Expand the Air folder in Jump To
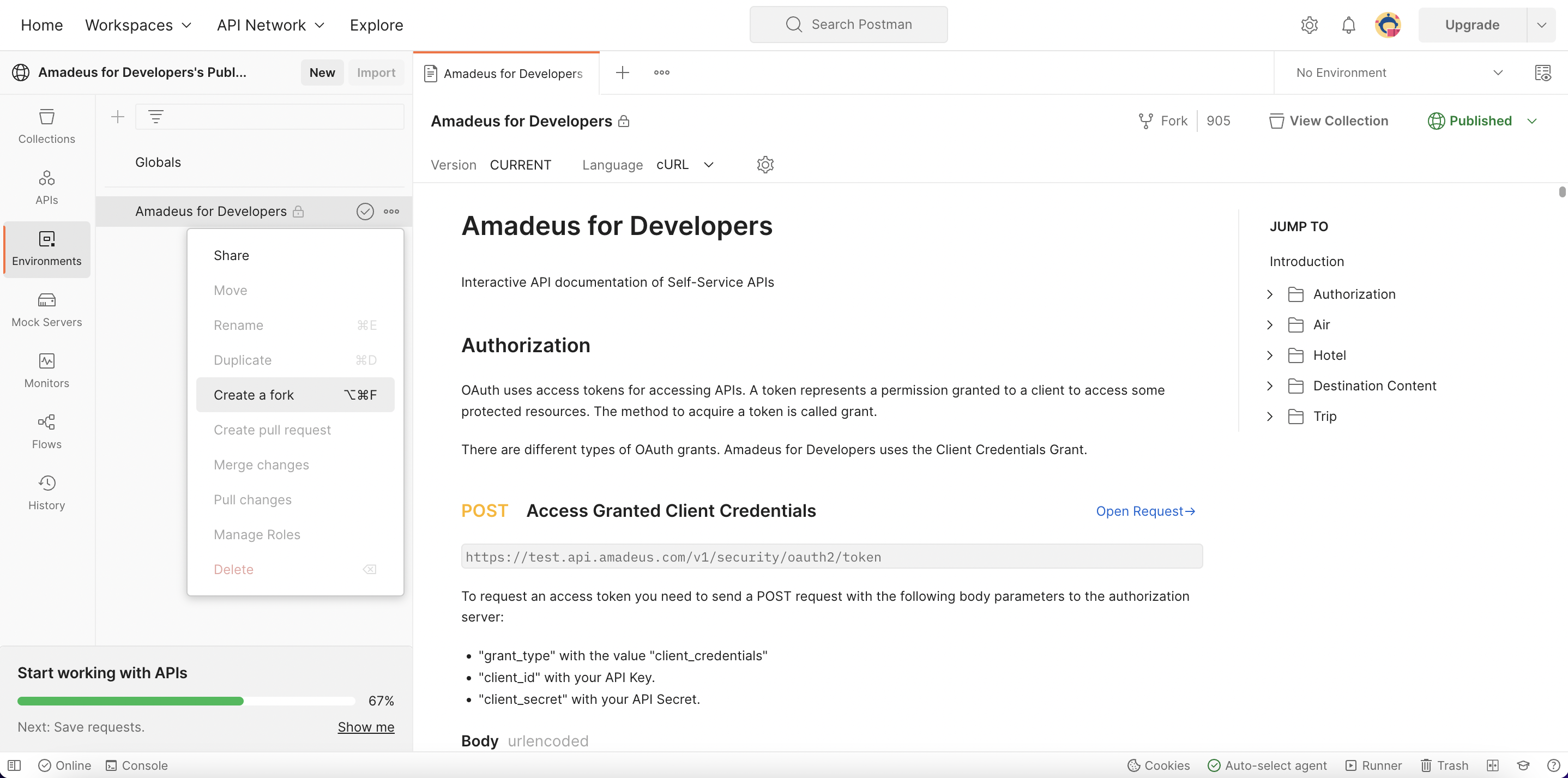Image resolution: width=1568 pixels, height=778 pixels. [x=1270, y=324]
